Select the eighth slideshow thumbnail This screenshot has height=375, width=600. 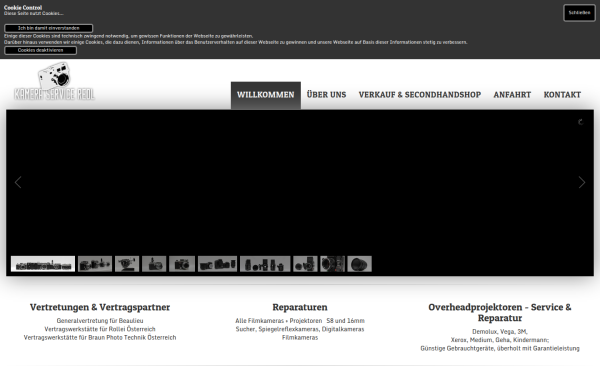point(305,264)
